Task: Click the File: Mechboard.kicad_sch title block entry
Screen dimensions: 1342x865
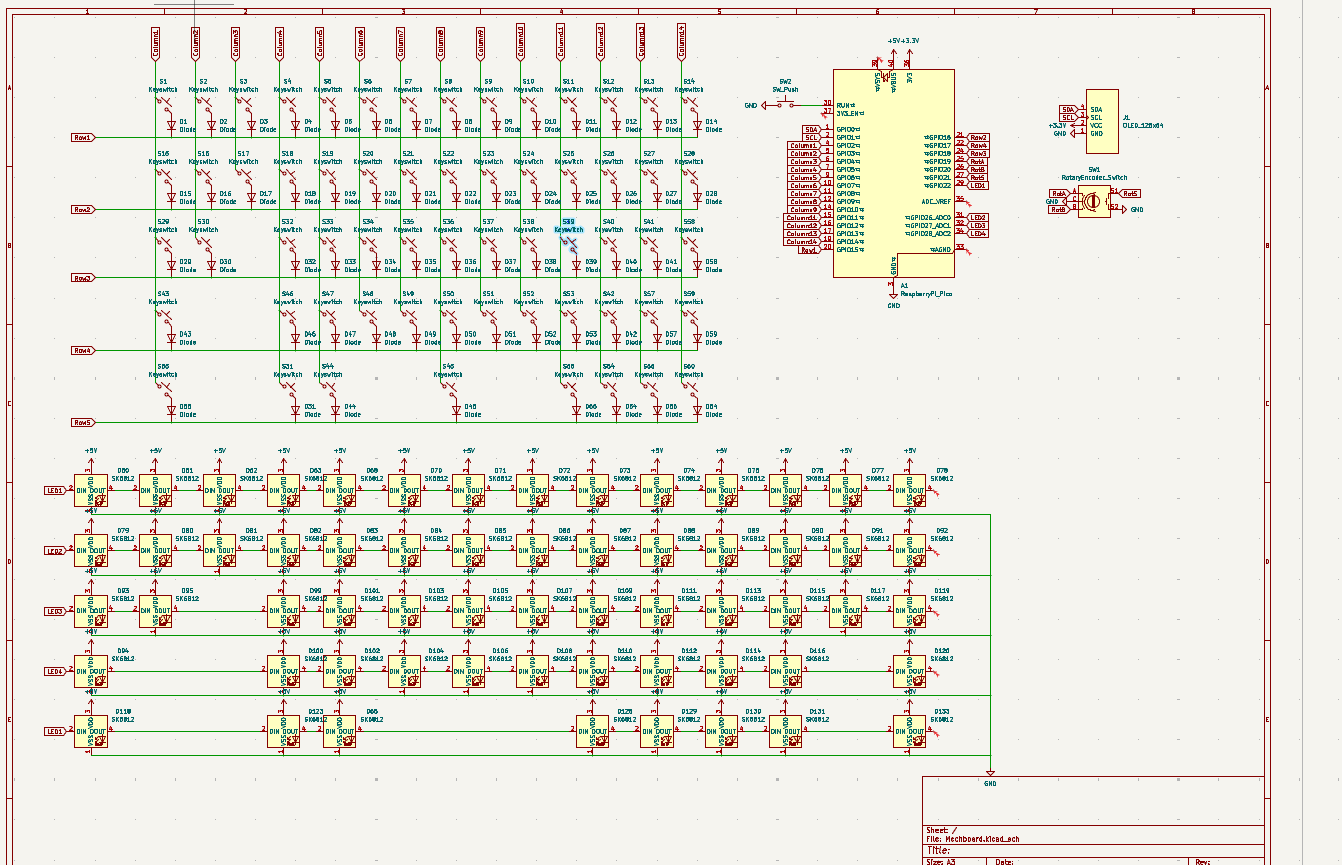Action: (973, 839)
